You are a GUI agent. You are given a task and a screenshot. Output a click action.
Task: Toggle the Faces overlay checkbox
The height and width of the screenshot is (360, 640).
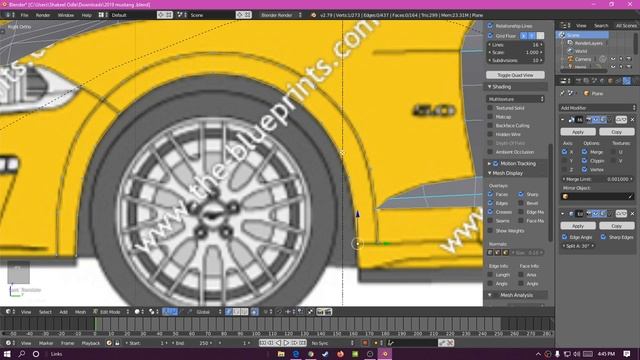pos(490,194)
